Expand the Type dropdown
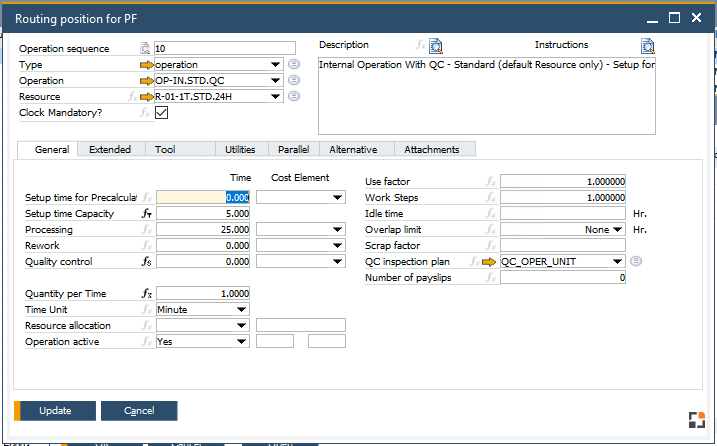 pyautogui.click(x=275, y=64)
